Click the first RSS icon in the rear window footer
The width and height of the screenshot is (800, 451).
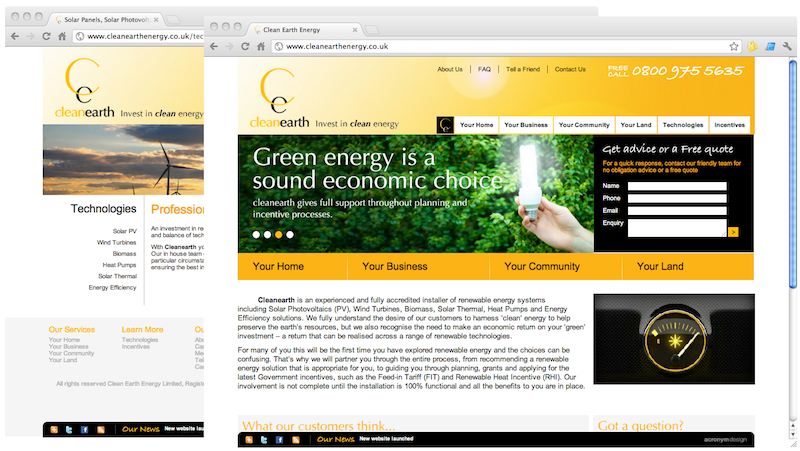(x=54, y=430)
